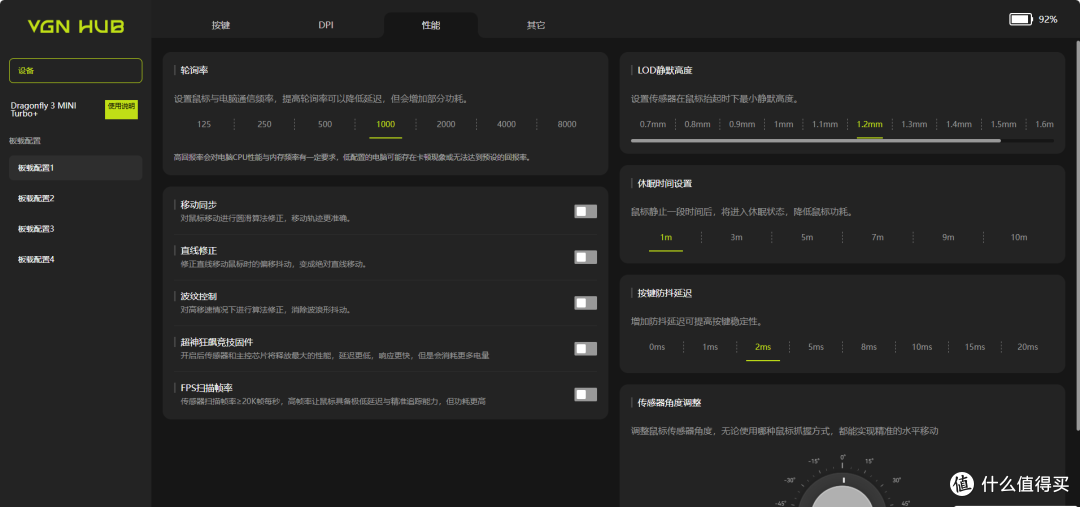Select profile 板载配置1

[x=76, y=168]
